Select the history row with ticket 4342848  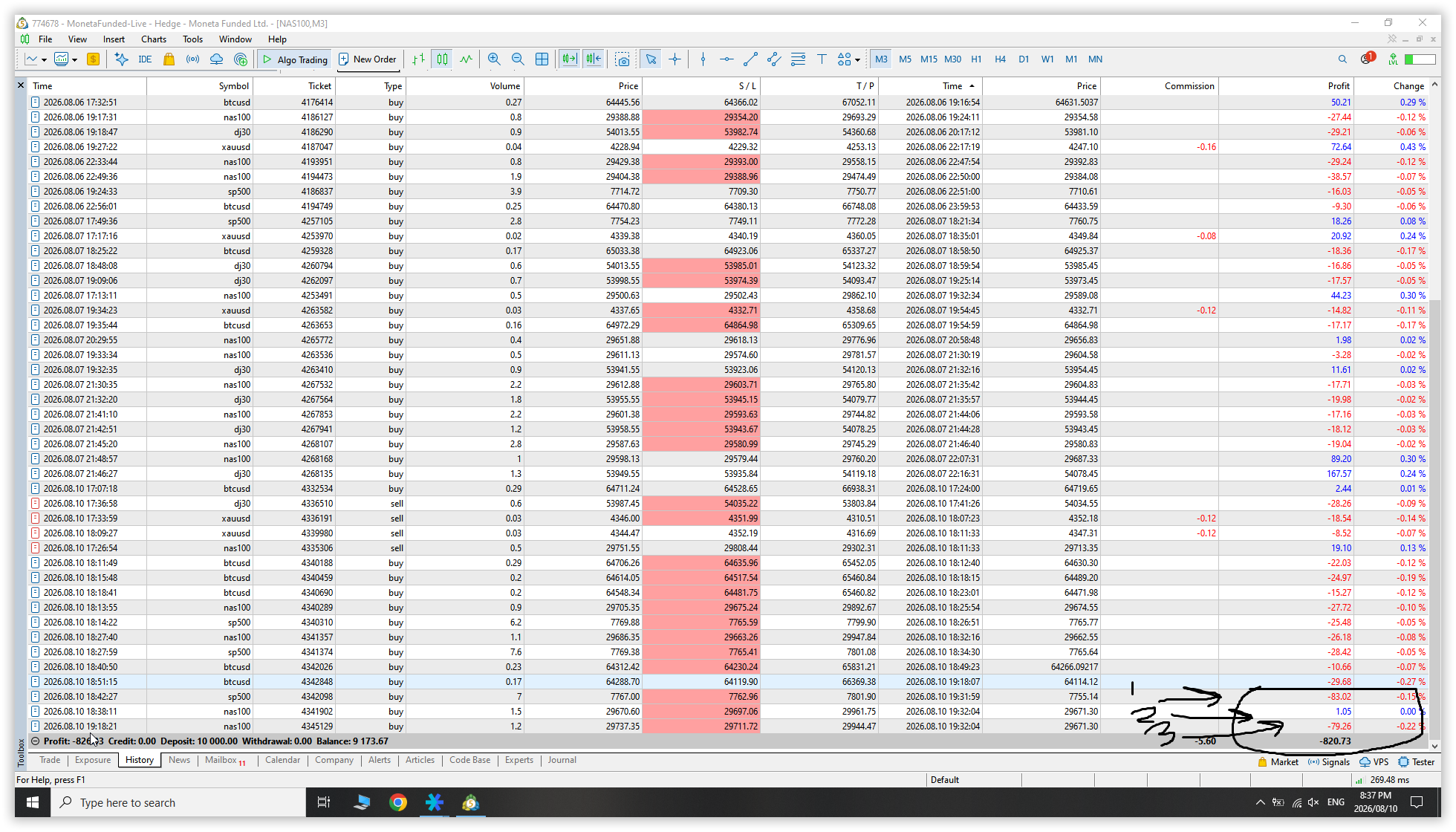728,682
